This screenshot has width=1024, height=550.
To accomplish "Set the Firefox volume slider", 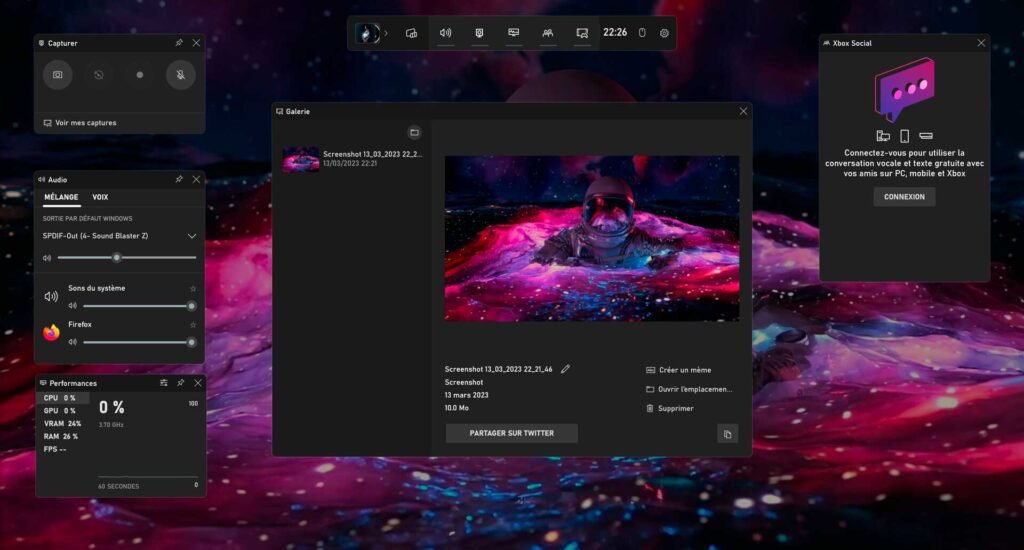I will 139,342.
